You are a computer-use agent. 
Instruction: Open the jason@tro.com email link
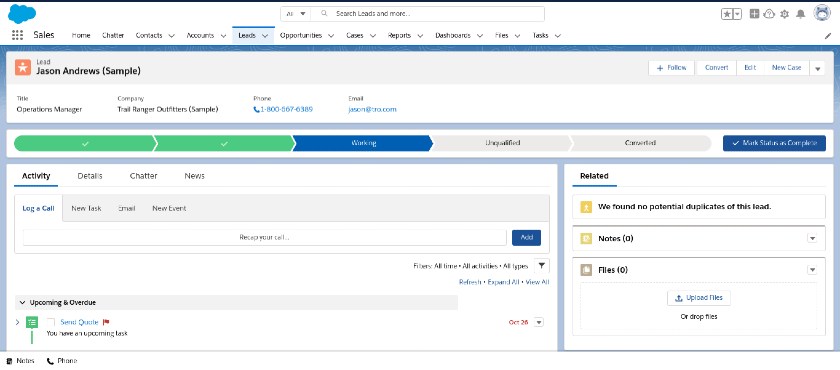pyautogui.click(x=372, y=109)
